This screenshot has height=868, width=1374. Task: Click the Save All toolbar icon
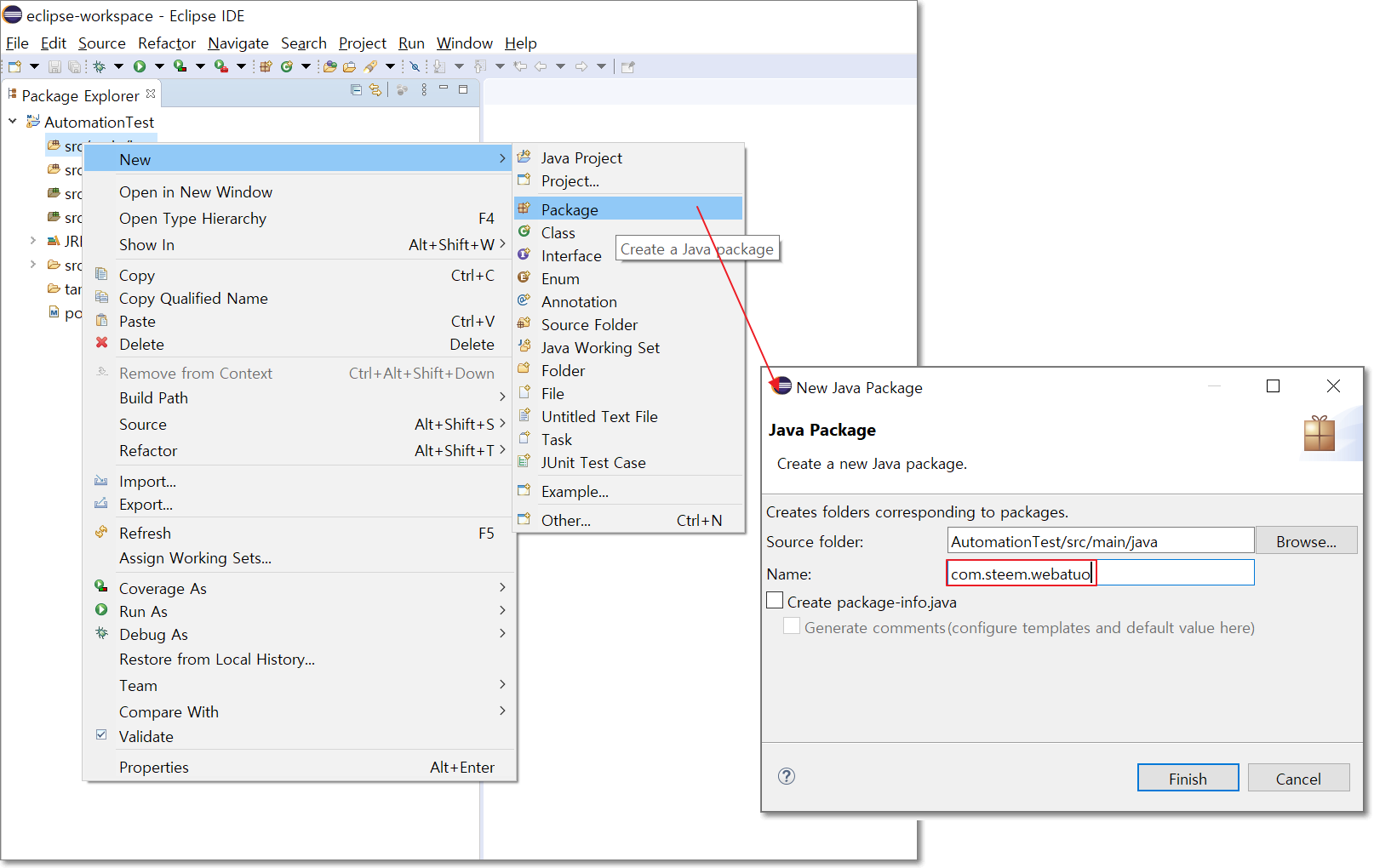click(x=74, y=66)
